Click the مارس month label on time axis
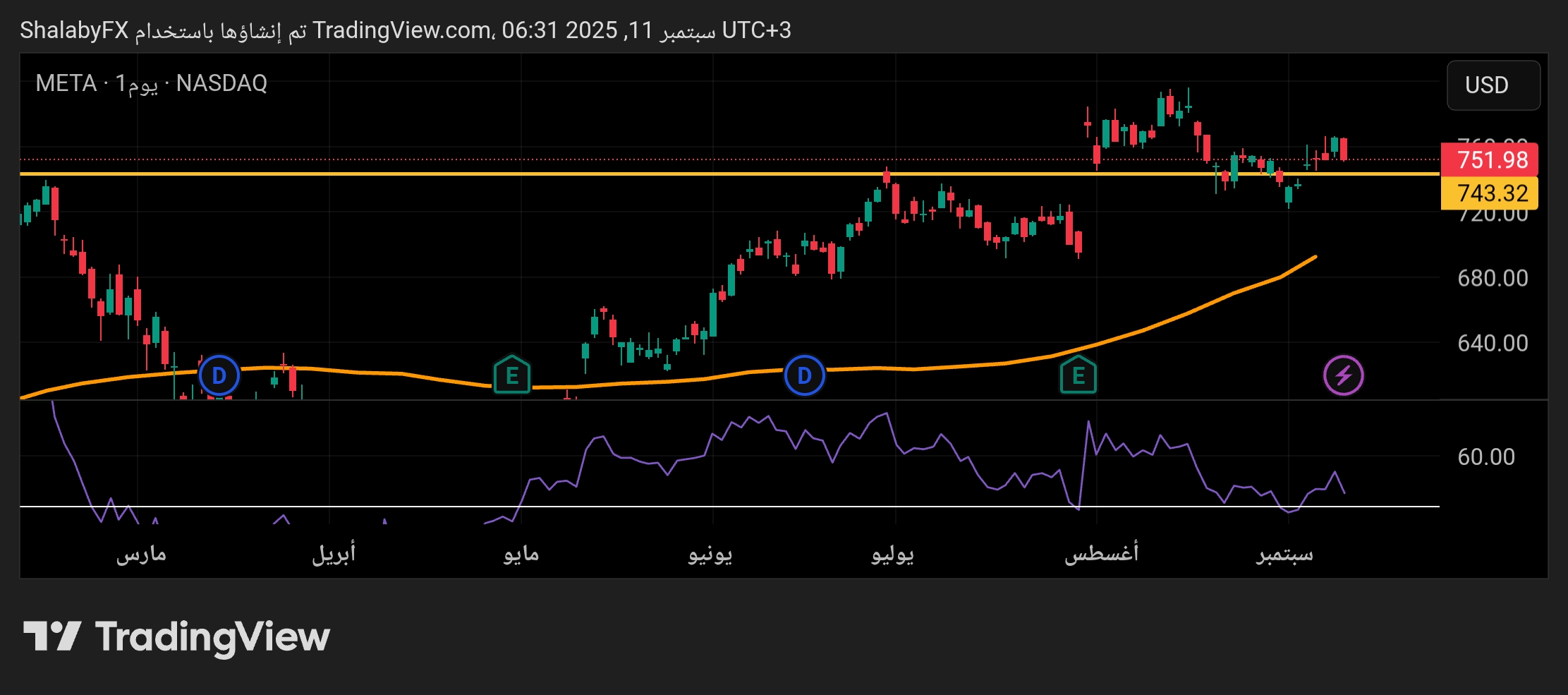Screen dimensions: 1568x695 click(x=141, y=554)
